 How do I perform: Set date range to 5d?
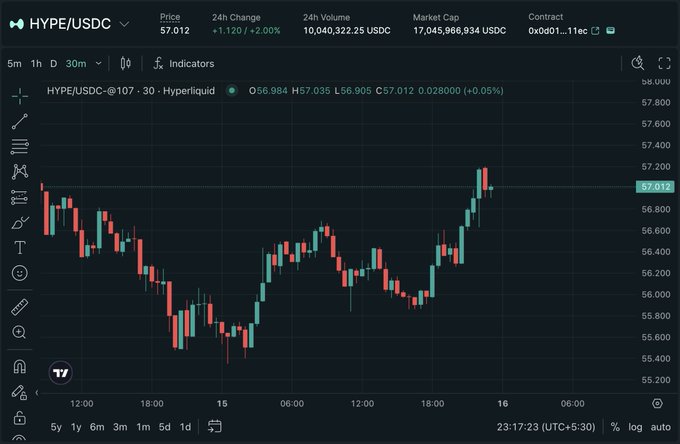pyautogui.click(x=165, y=427)
